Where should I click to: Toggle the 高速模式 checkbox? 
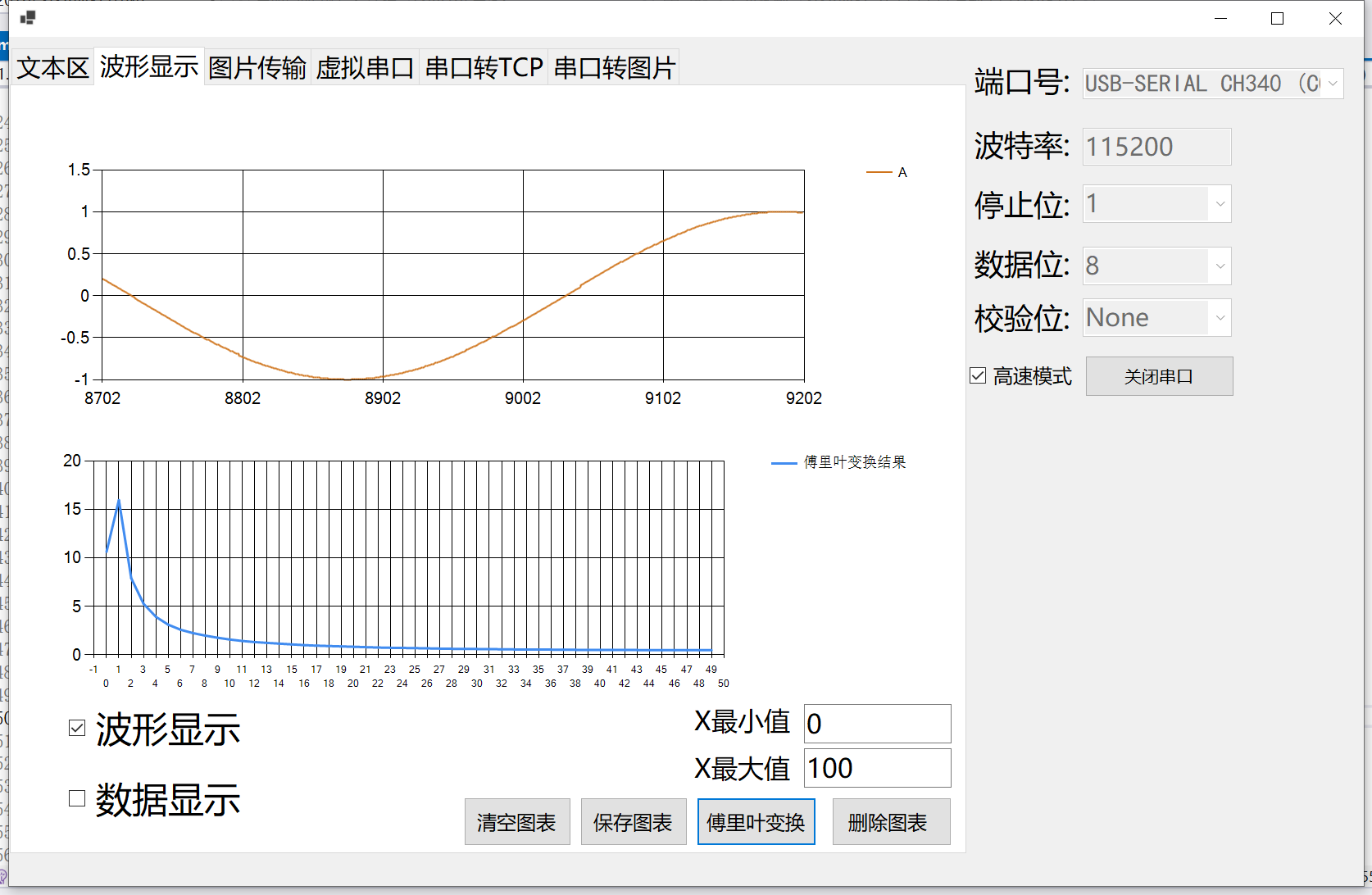pyautogui.click(x=978, y=376)
